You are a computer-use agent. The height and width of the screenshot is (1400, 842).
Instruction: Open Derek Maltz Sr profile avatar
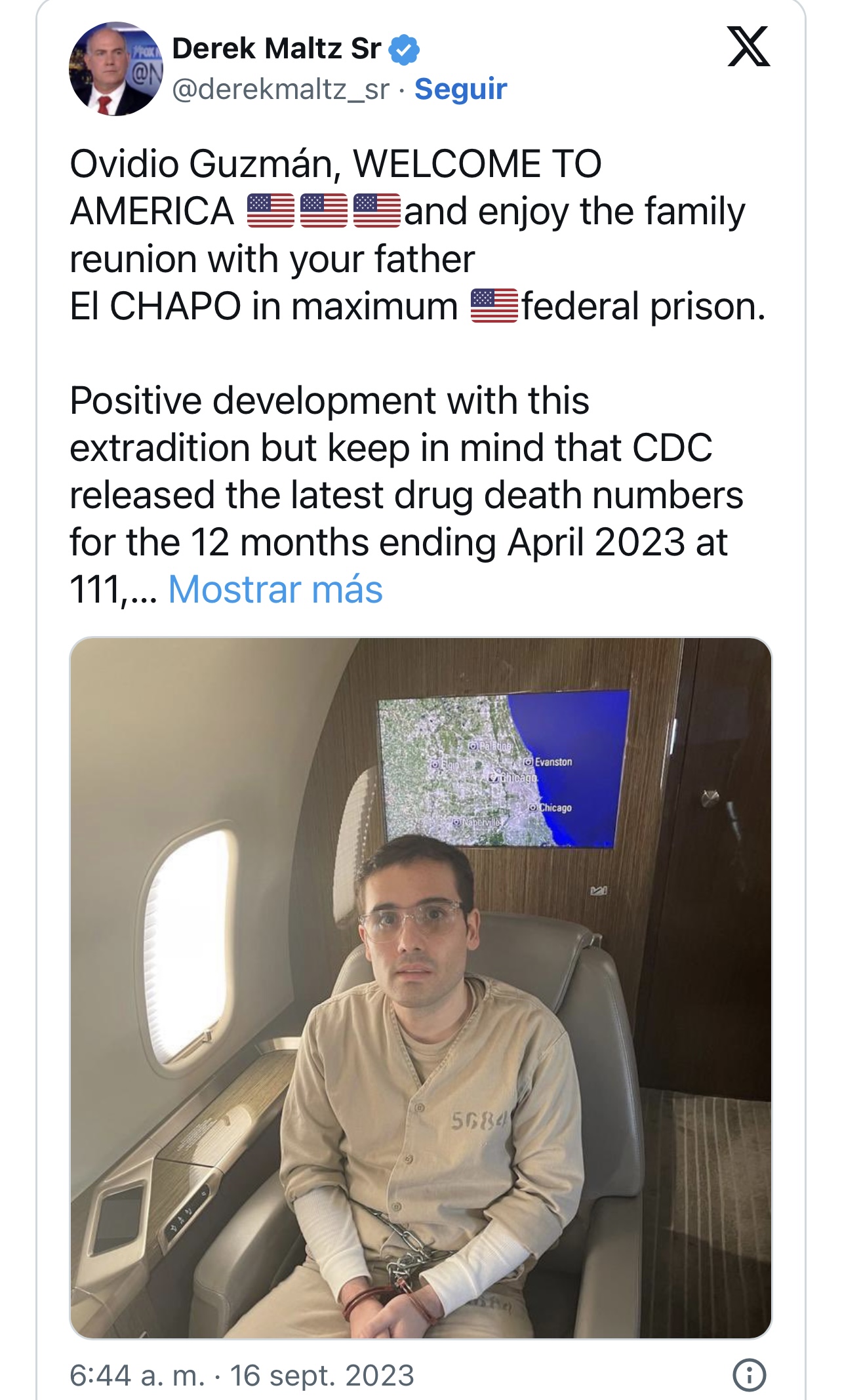click(115, 69)
